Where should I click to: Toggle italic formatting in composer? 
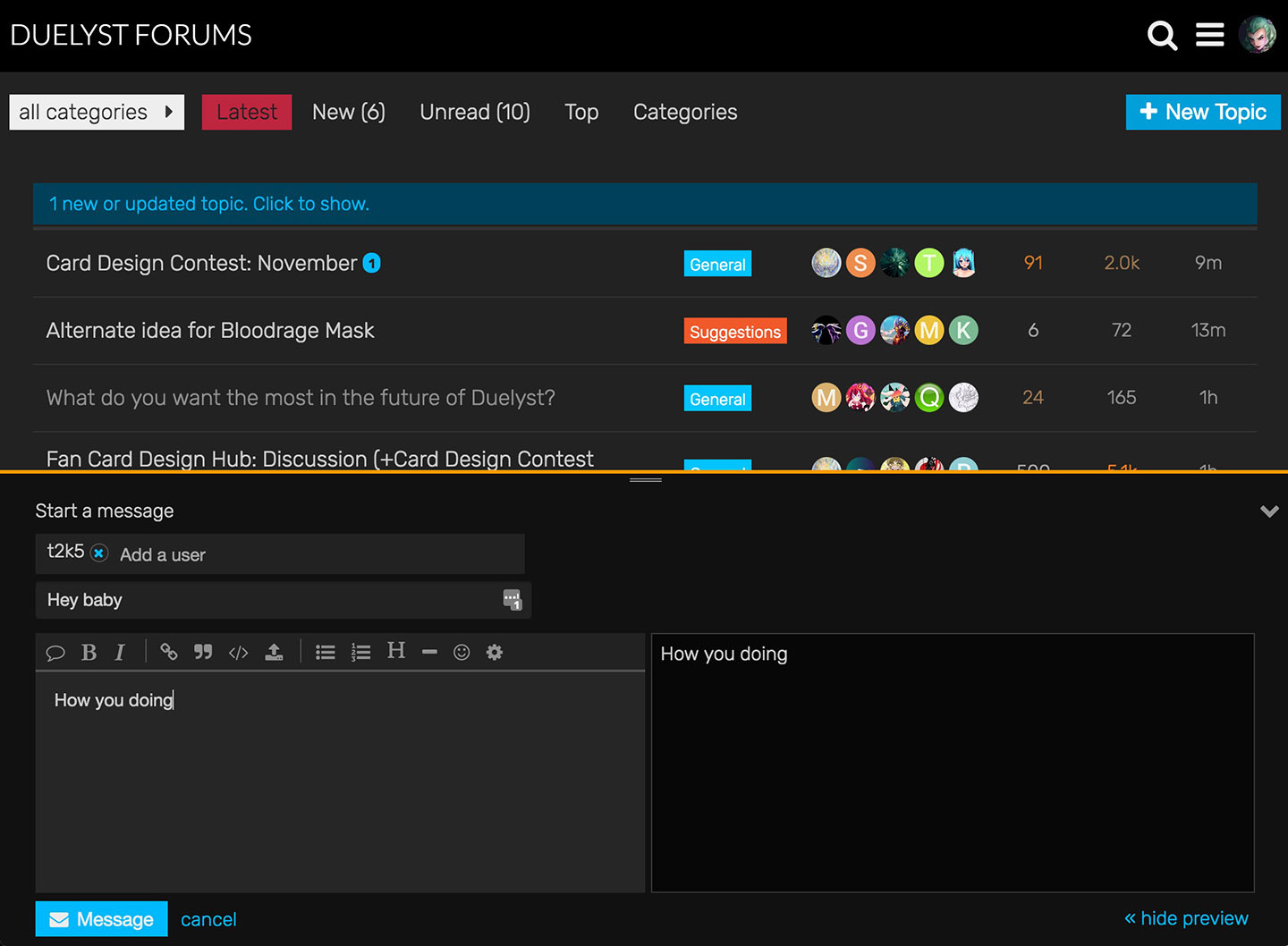[120, 653]
